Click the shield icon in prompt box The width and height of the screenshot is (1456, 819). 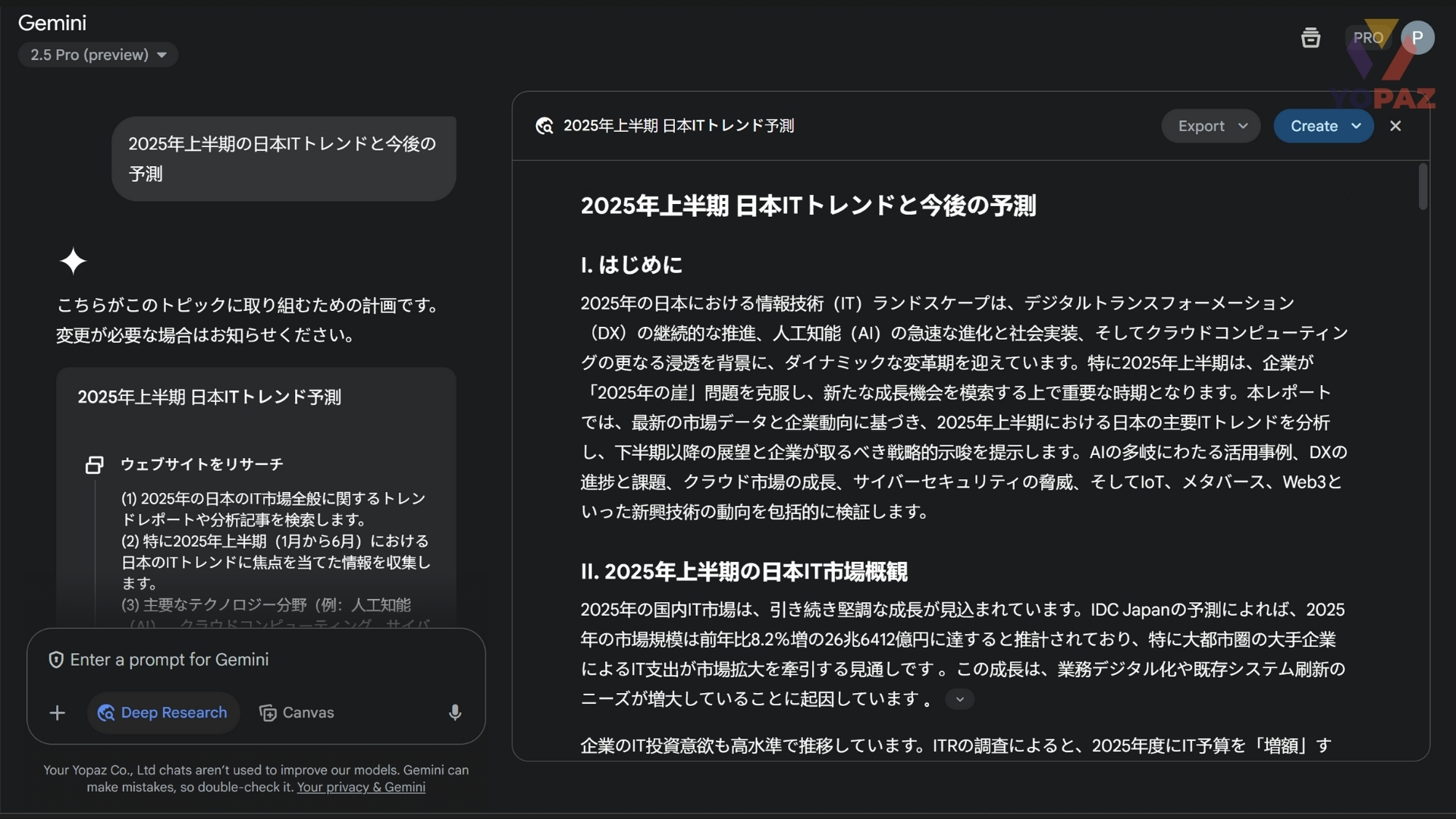(56, 660)
